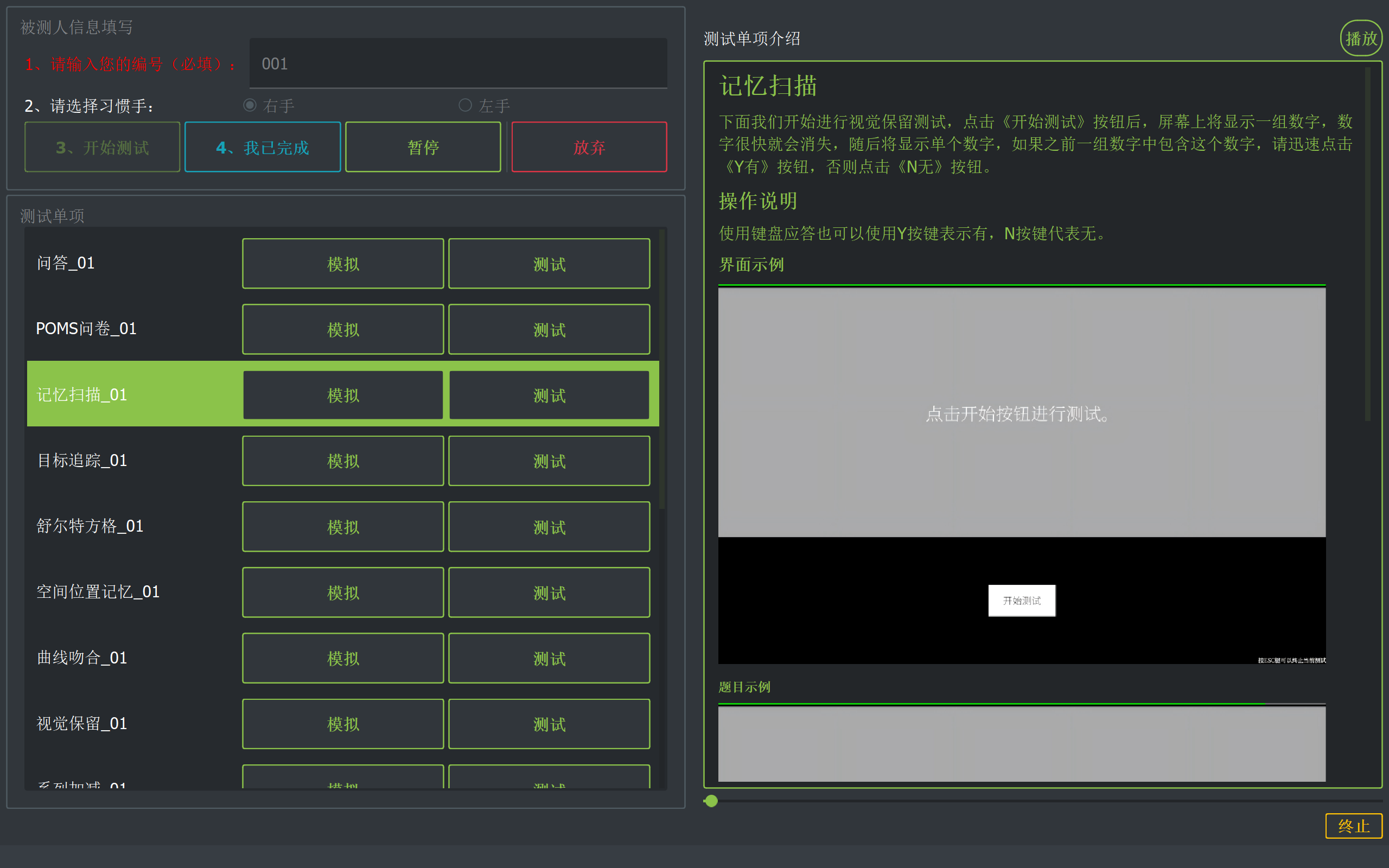
Task: Click the 暂停 pause button
Action: (423, 147)
